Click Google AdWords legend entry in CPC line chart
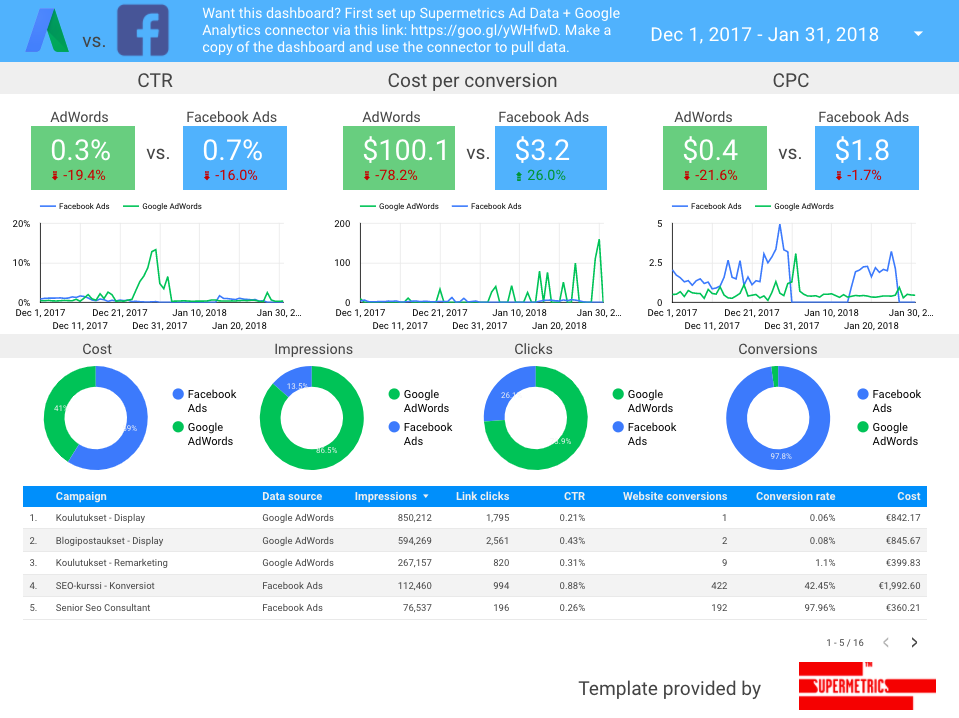959x718 pixels. [794, 206]
